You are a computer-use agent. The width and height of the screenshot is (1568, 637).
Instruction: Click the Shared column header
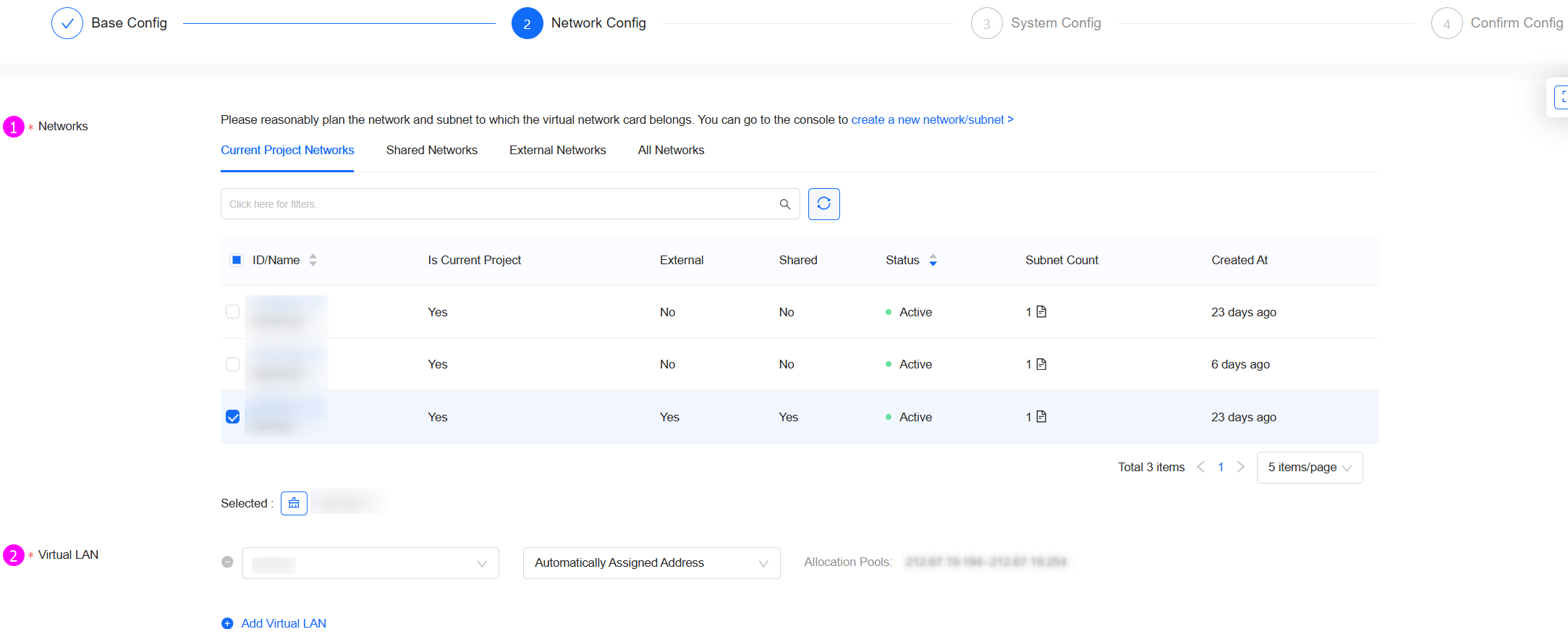(x=798, y=260)
